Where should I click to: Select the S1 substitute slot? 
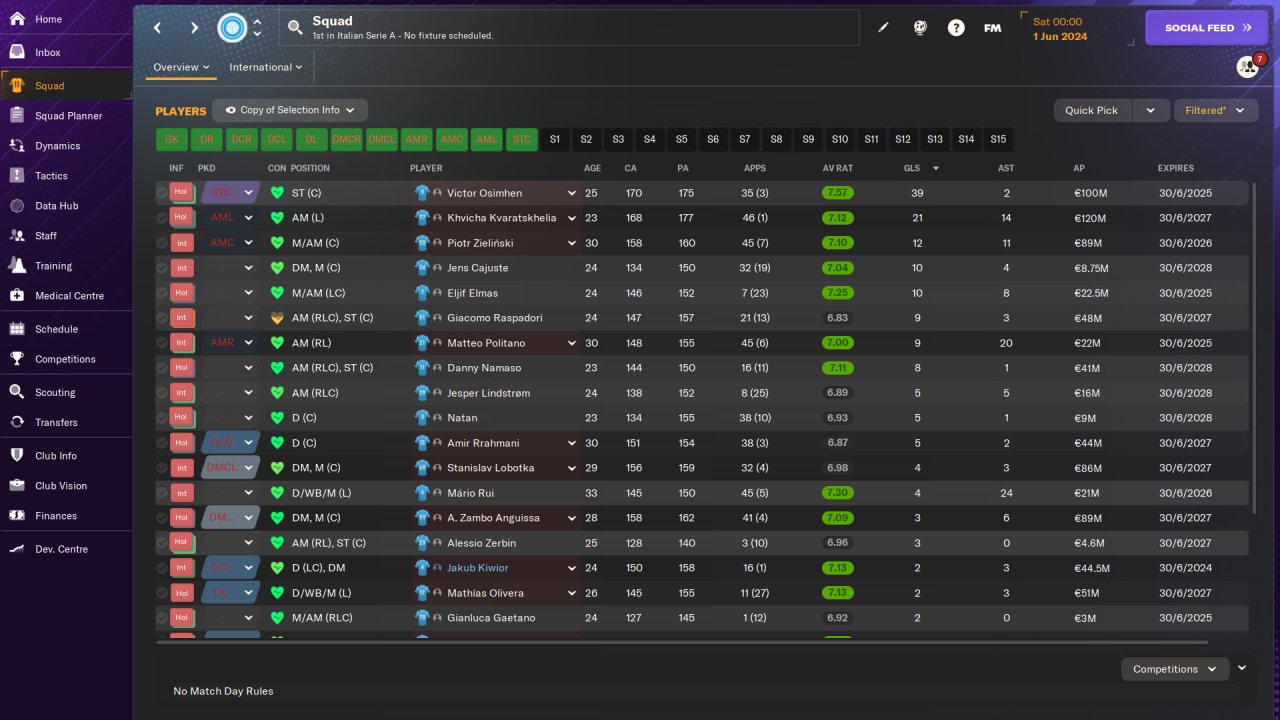tap(555, 140)
